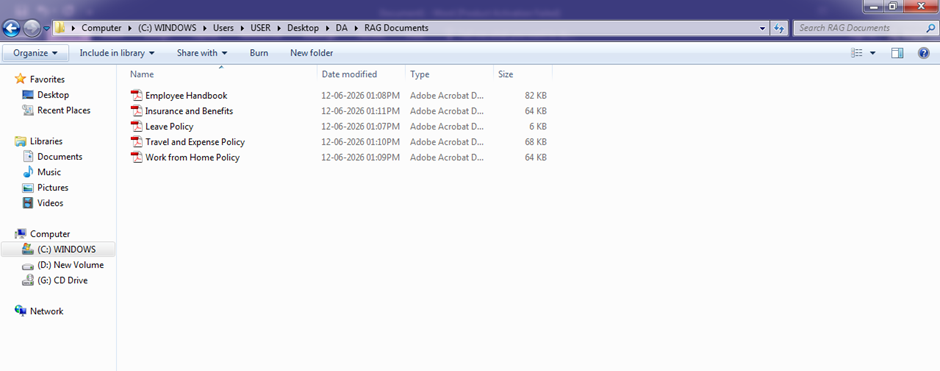Select Network in the navigation pane
The height and width of the screenshot is (371, 940).
[x=47, y=311]
